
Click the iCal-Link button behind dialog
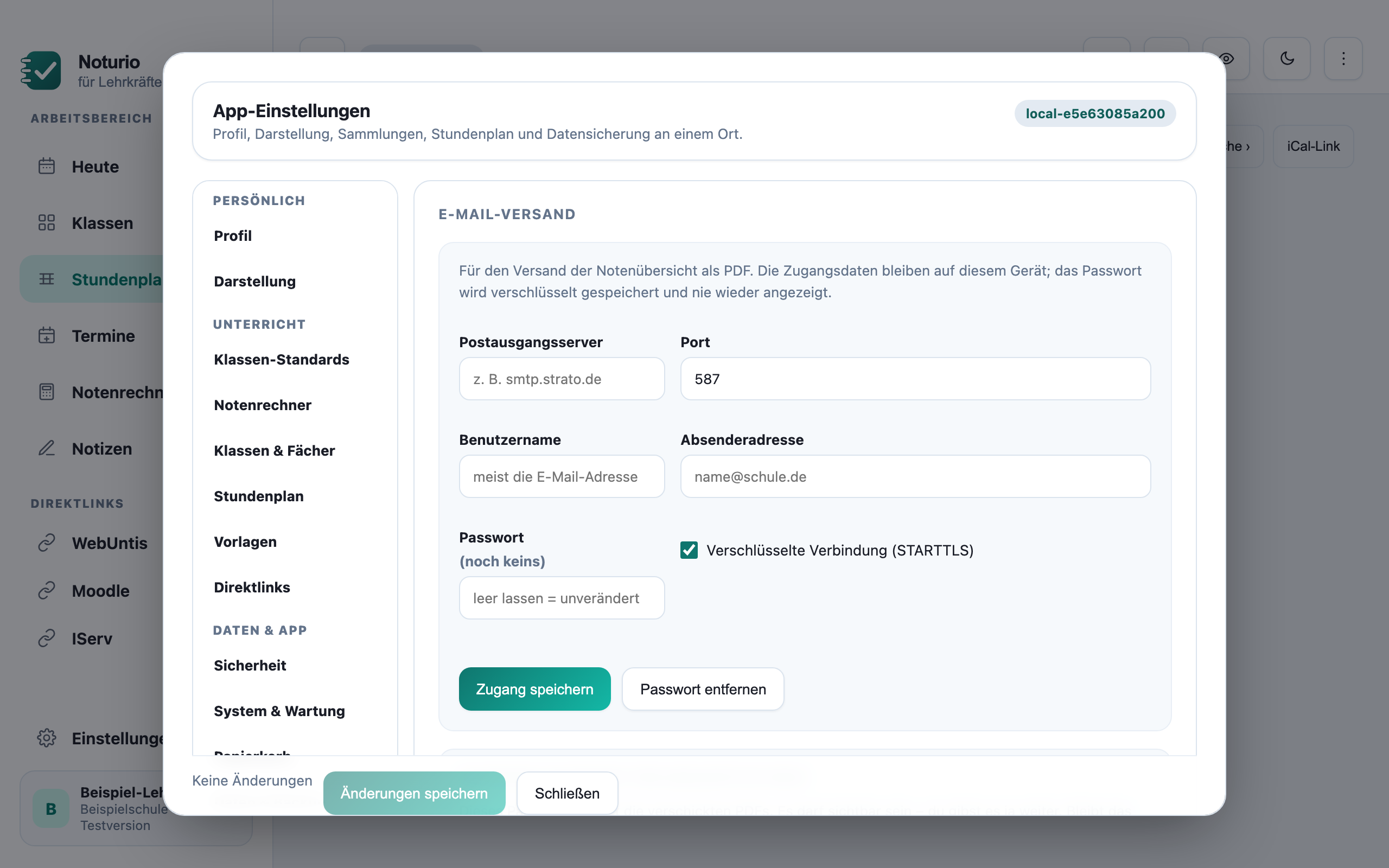[x=1313, y=146]
